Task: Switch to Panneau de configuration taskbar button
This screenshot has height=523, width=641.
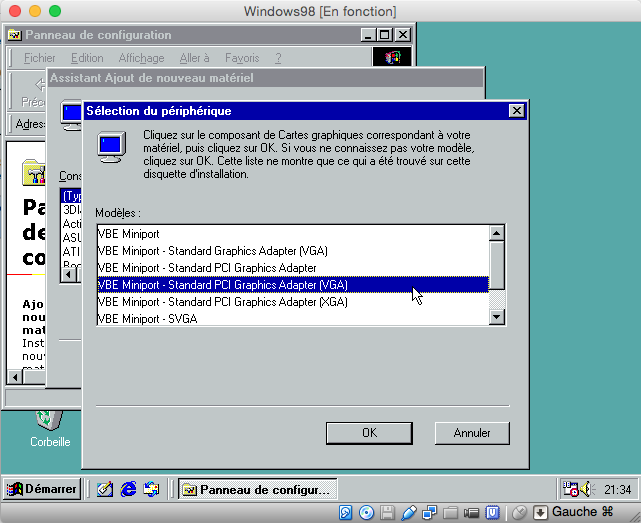Action: [258, 489]
